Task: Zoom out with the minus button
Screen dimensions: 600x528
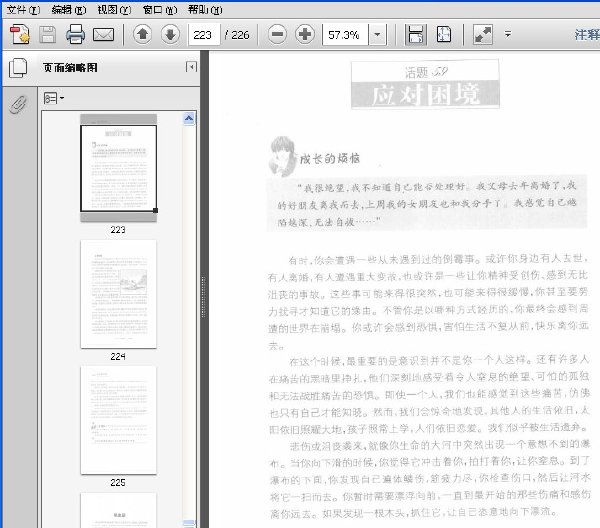Action: click(277, 34)
